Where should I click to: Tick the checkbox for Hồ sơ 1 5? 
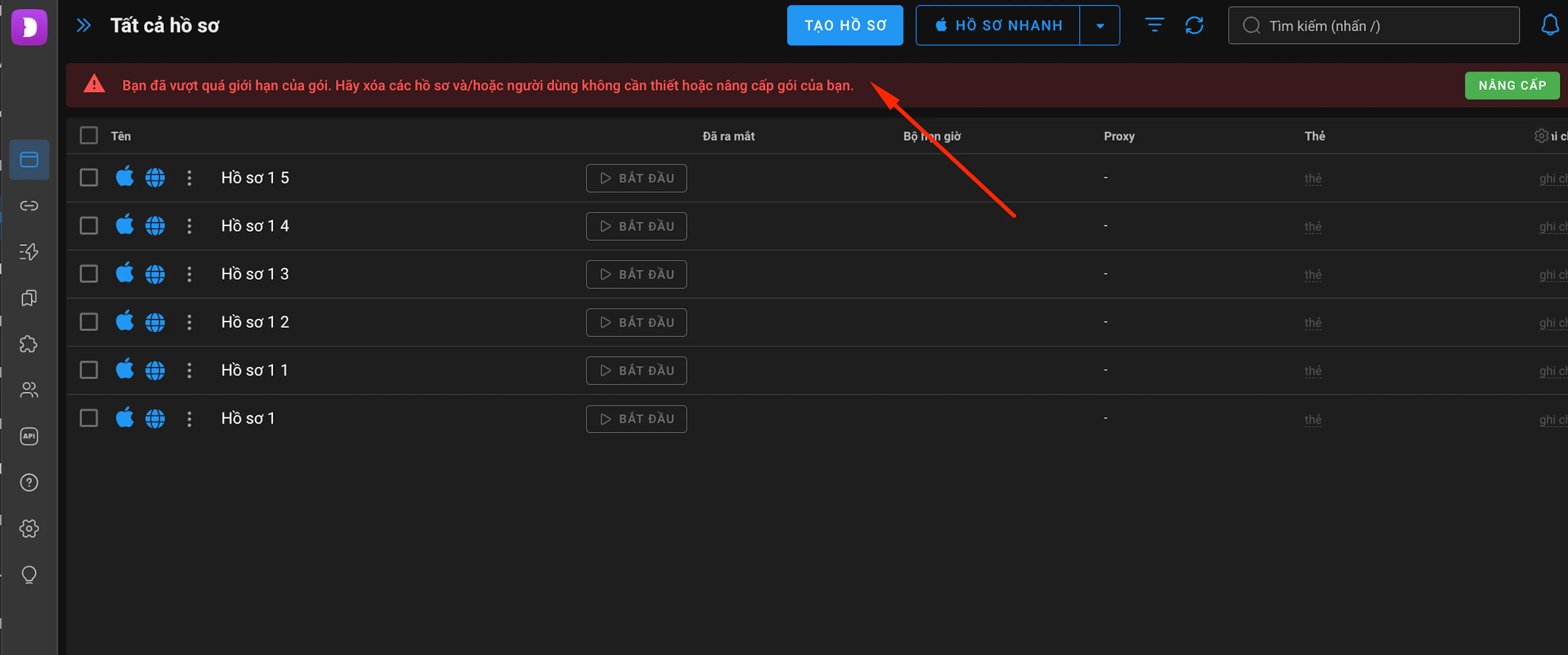(x=89, y=178)
